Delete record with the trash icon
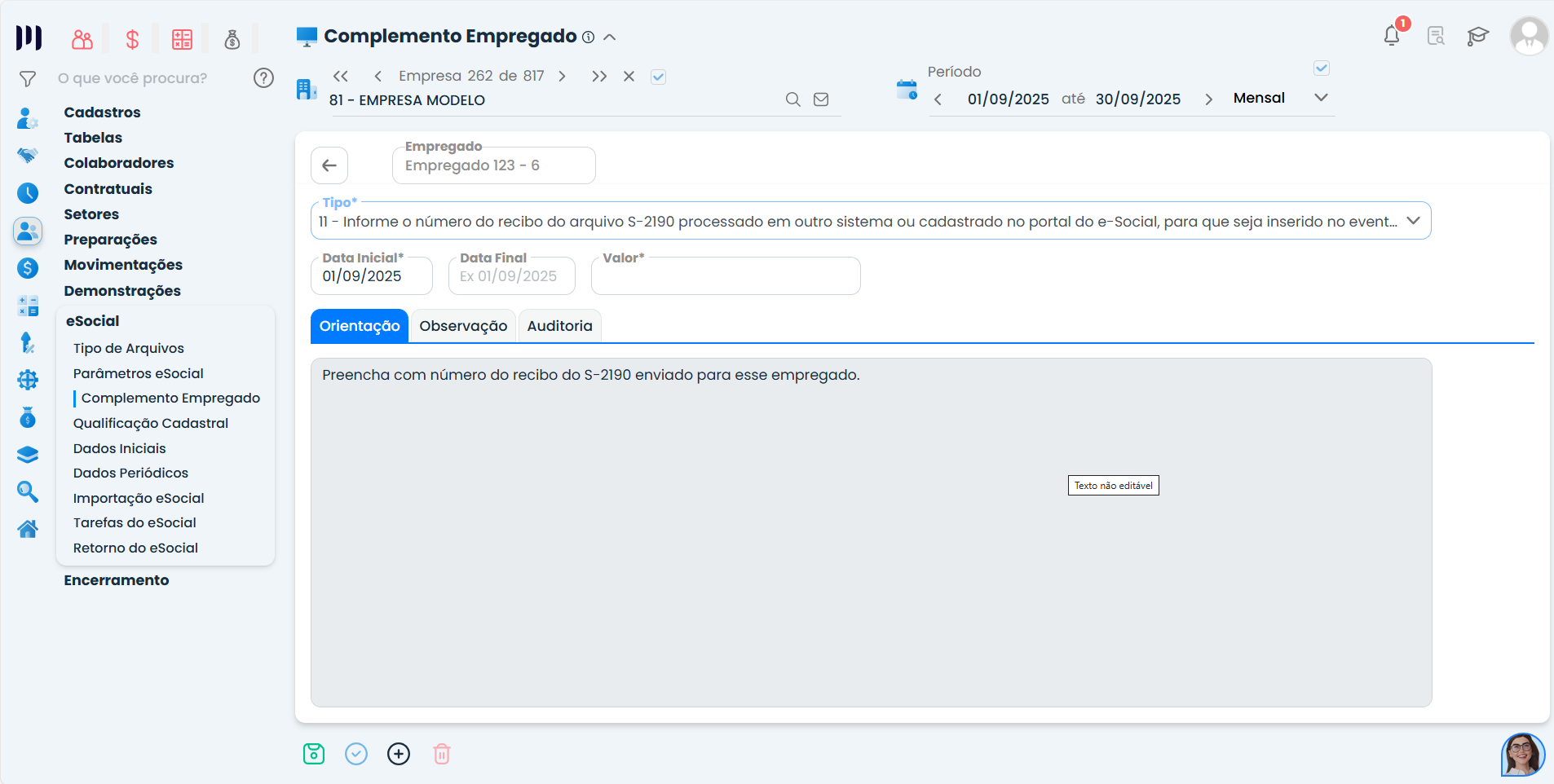Image resolution: width=1554 pixels, height=784 pixels. pos(442,754)
